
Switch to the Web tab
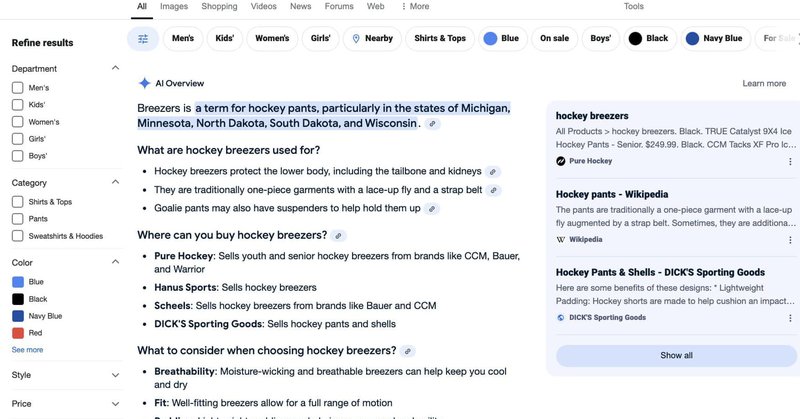(x=376, y=6)
